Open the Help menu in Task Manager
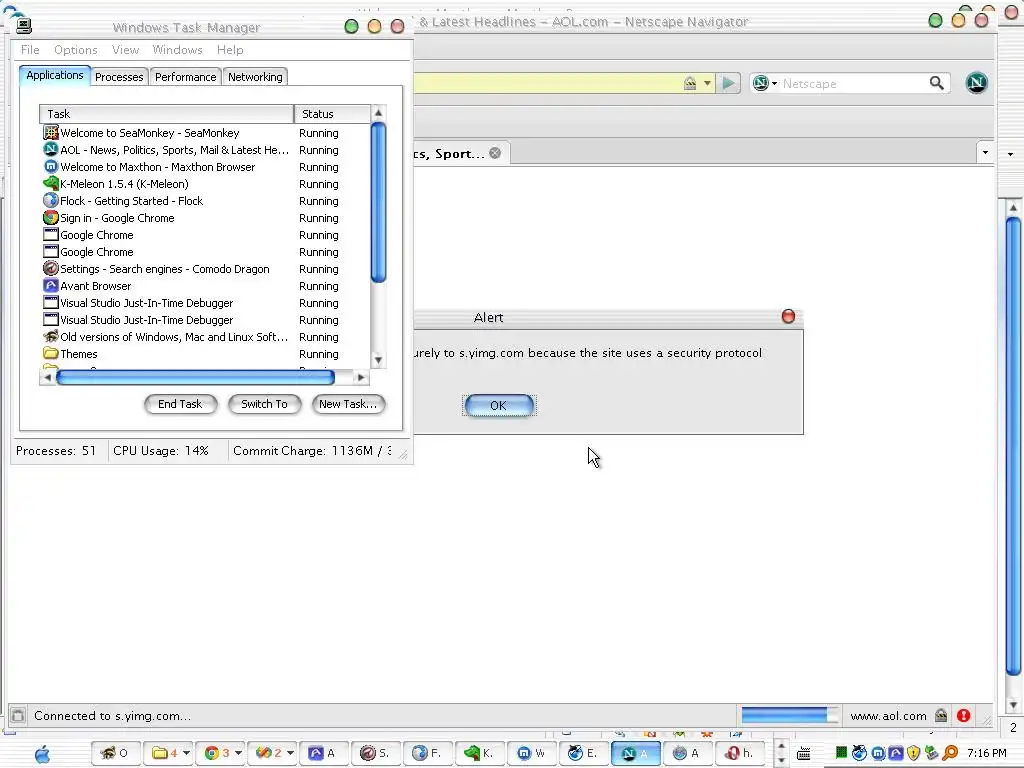 point(230,50)
